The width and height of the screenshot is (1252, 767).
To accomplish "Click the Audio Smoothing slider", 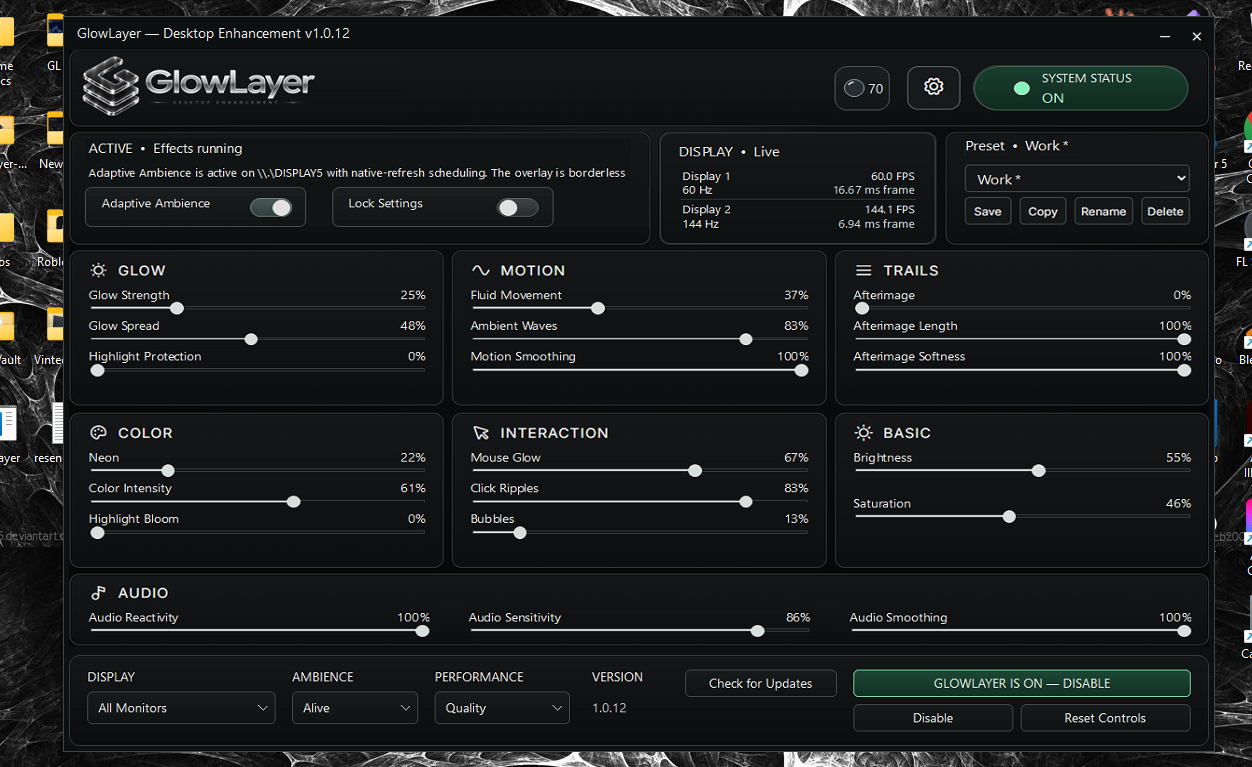I will coord(1021,630).
